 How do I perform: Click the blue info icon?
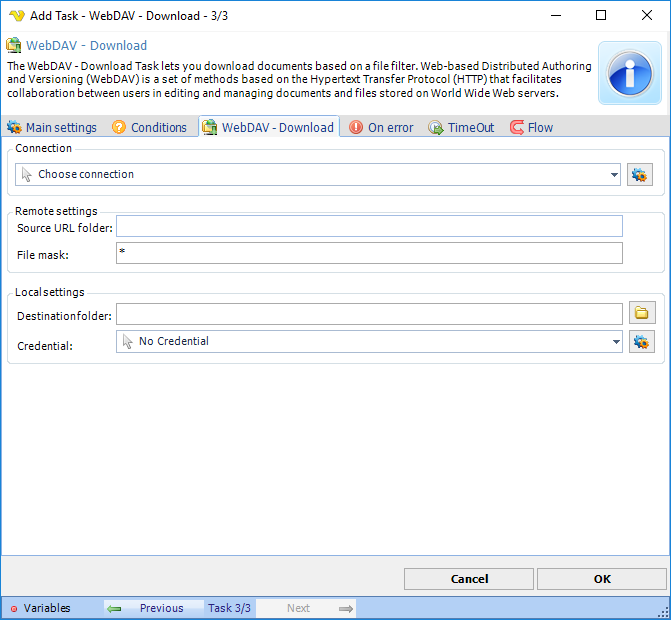629,73
